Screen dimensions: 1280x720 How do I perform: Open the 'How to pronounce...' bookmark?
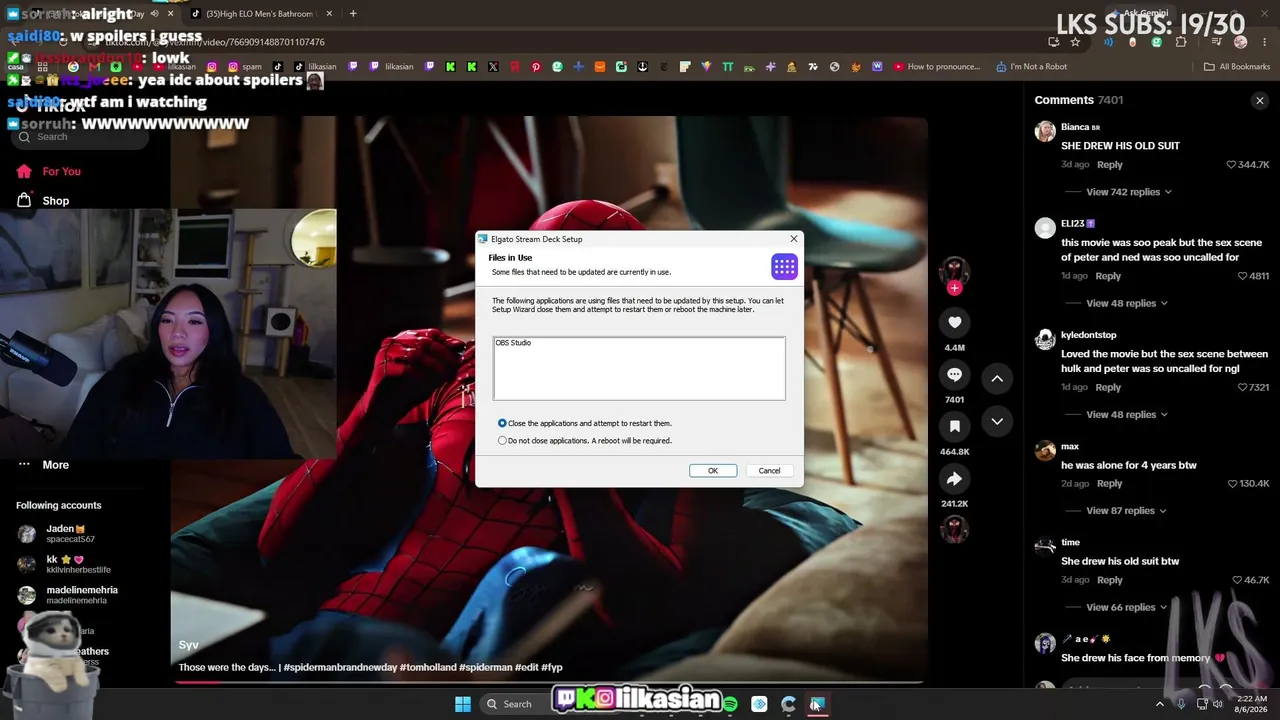pos(937,67)
